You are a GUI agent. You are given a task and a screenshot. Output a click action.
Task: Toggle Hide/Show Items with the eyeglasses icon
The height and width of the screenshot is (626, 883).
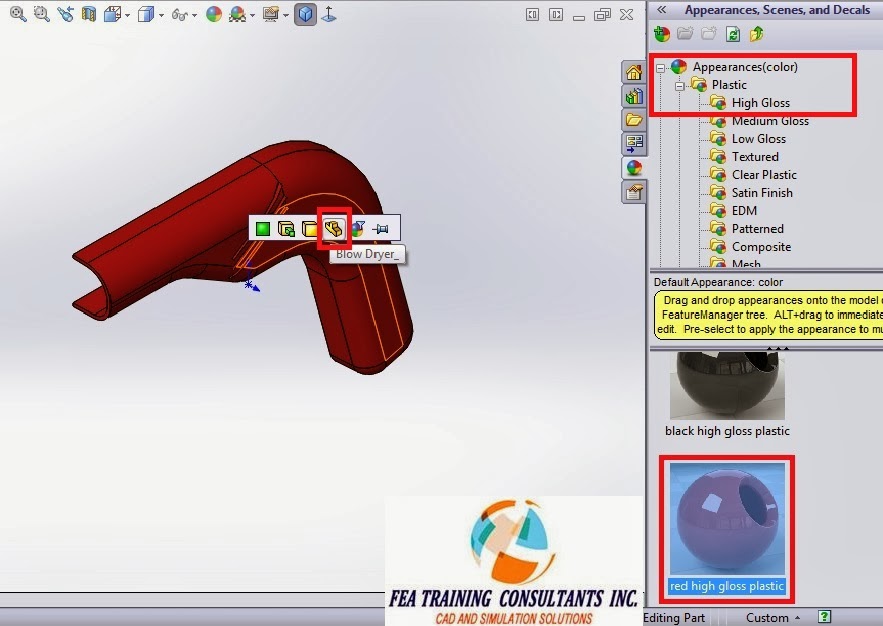(x=181, y=15)
